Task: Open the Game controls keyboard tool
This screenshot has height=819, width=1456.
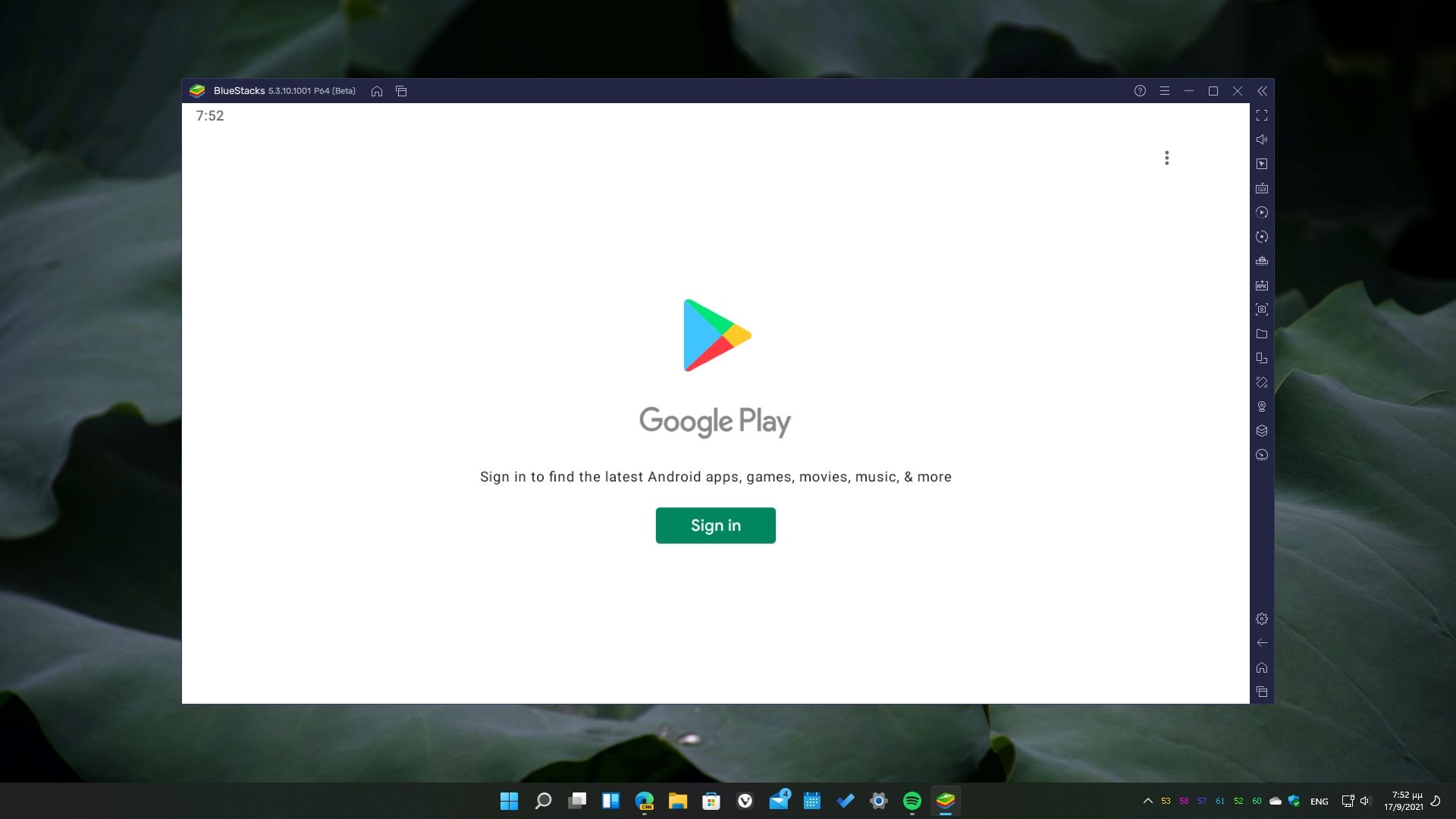Action: [1262, 188]
